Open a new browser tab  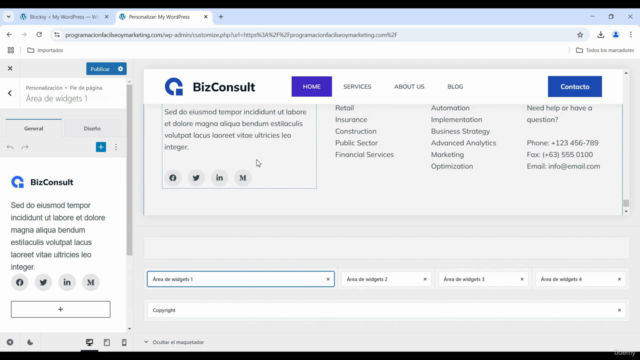[221, 17]
